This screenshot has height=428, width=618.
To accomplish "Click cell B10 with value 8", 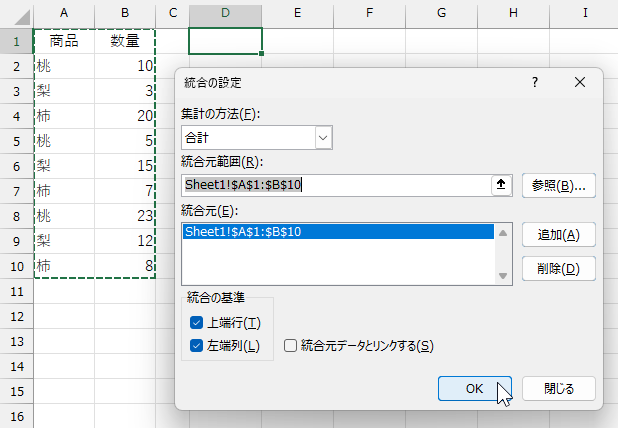I will tap(125, 266).
